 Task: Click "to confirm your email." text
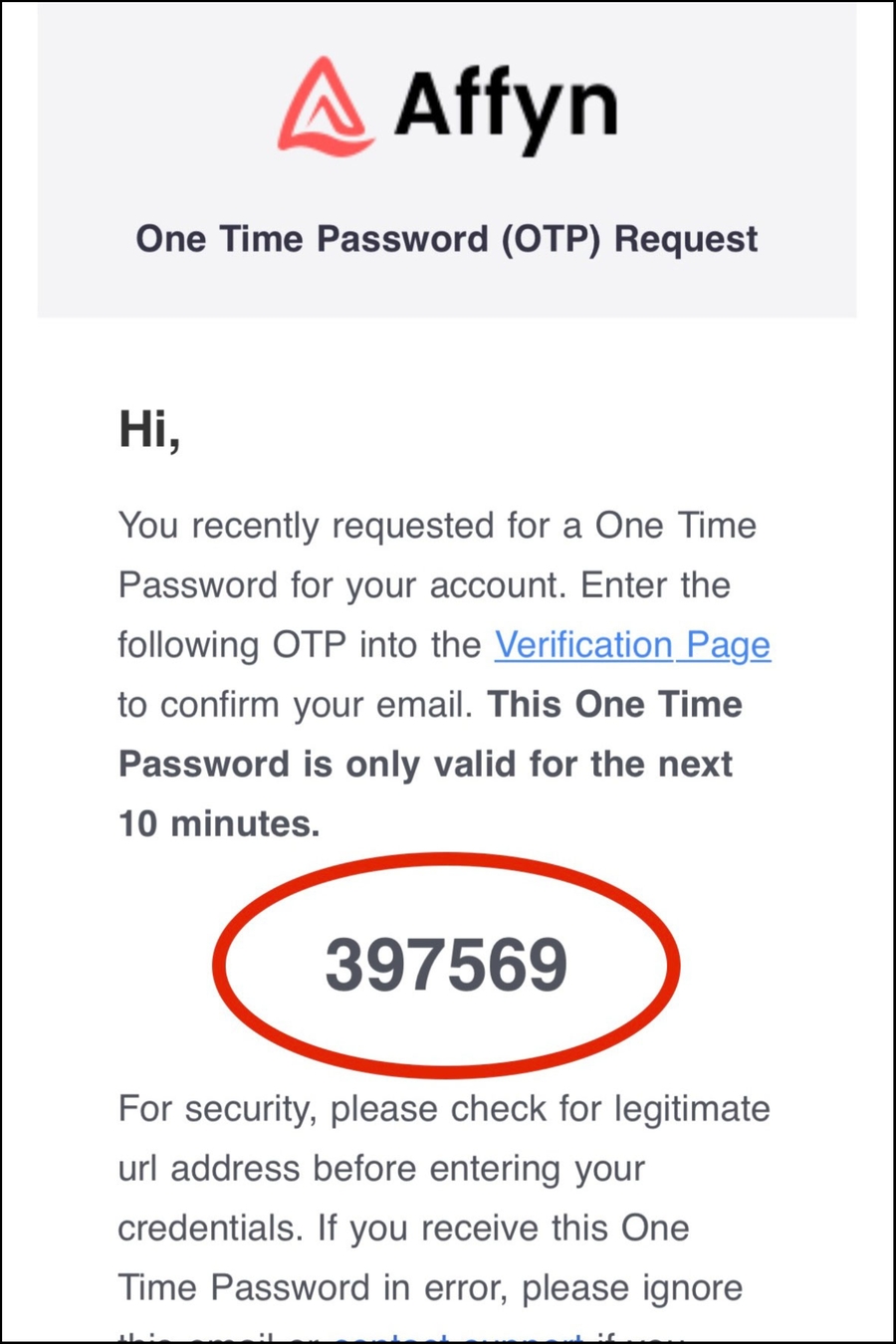click(295, 705)
